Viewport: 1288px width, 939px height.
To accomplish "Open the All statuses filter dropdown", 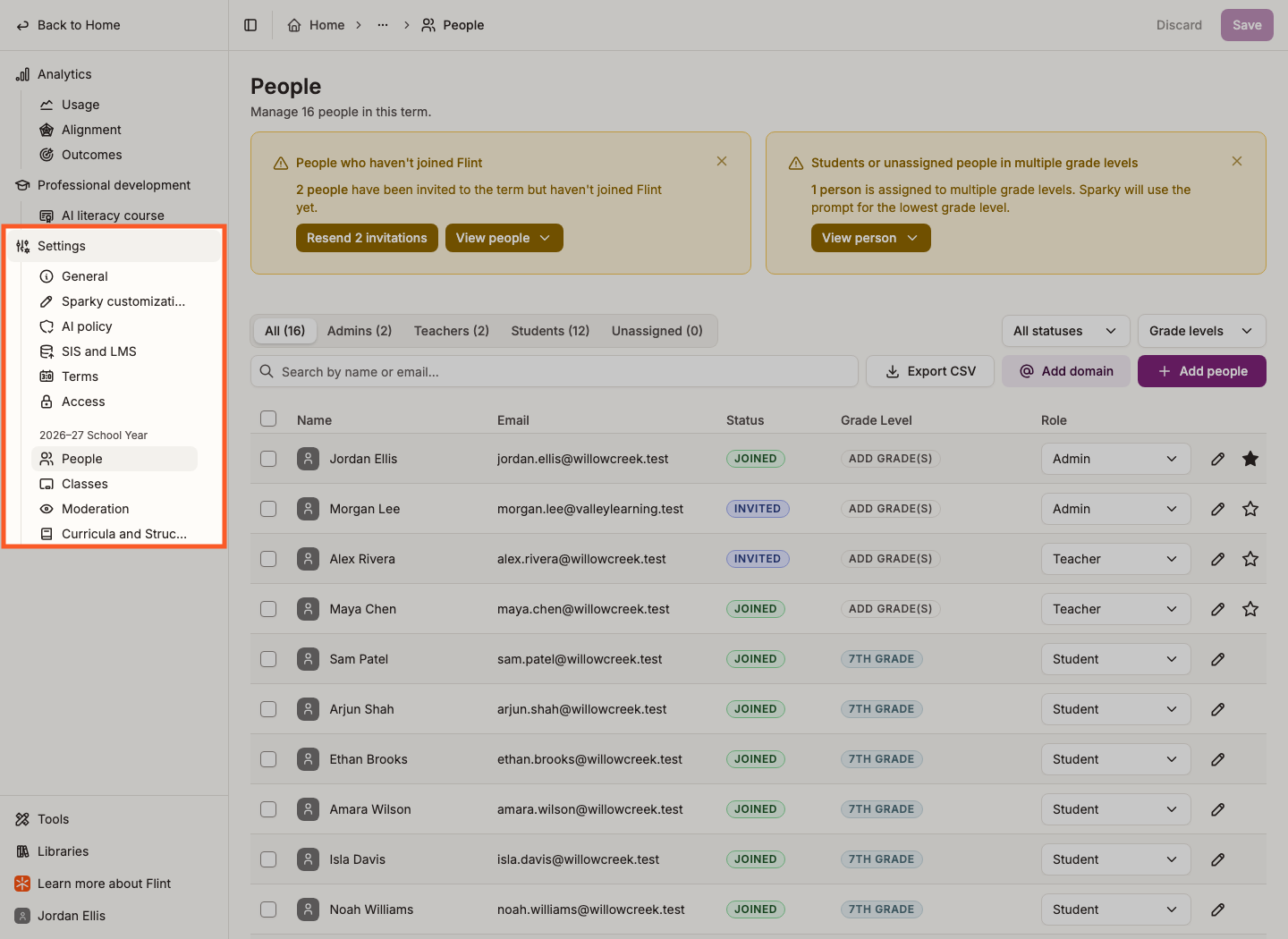I will [x=1065, y=331].
